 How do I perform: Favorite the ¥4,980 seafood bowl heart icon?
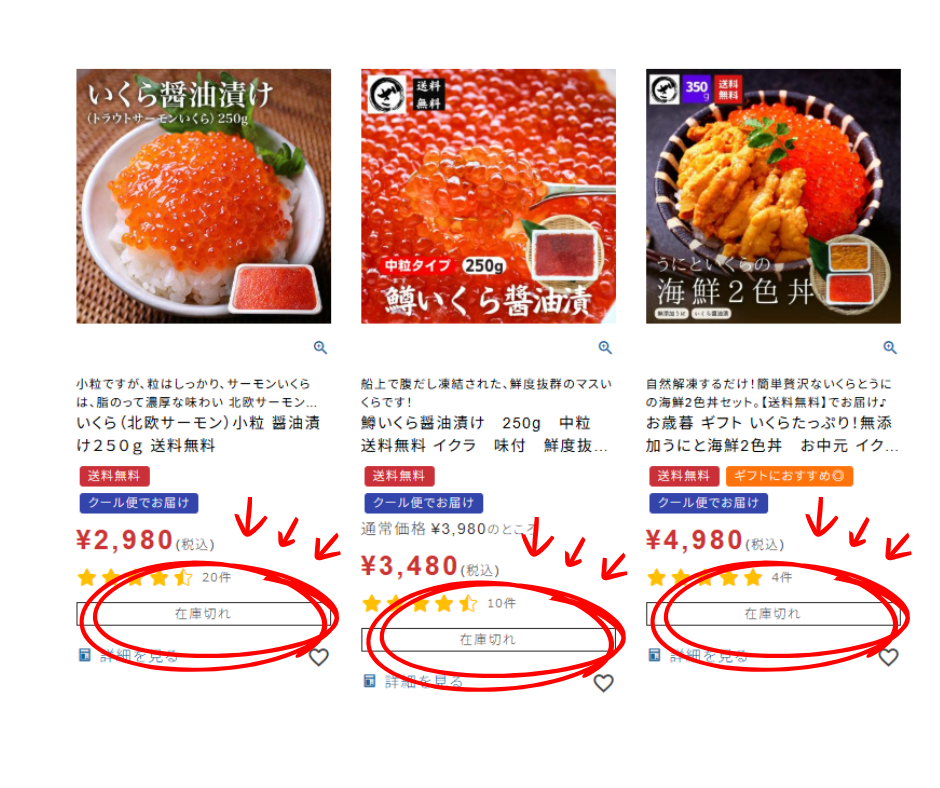point(888,657)
